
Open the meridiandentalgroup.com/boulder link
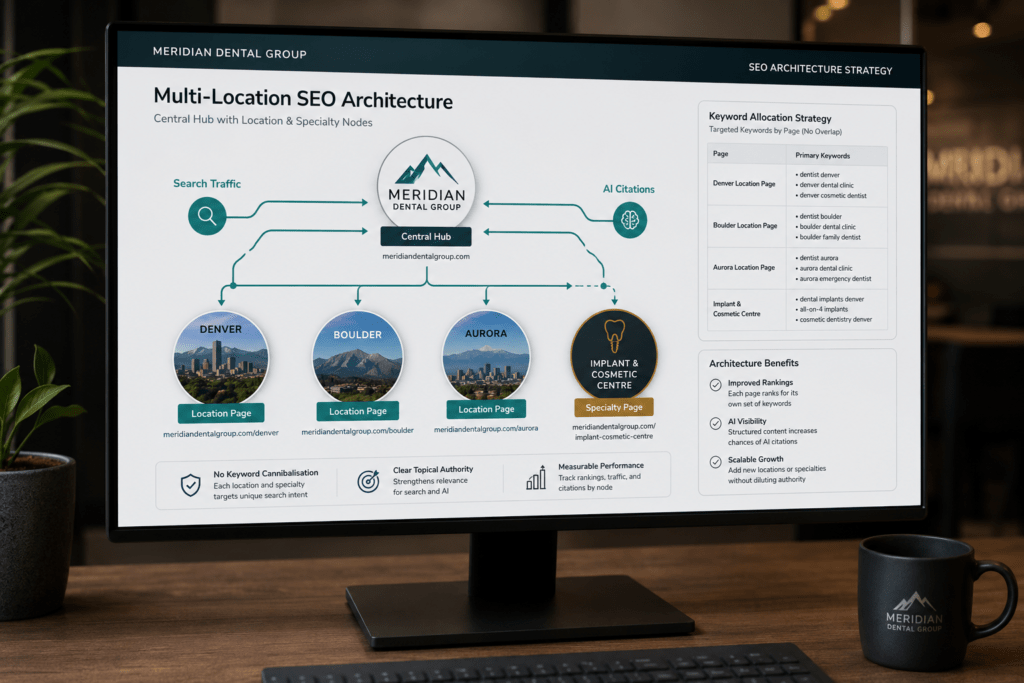[x=357, y=431]
